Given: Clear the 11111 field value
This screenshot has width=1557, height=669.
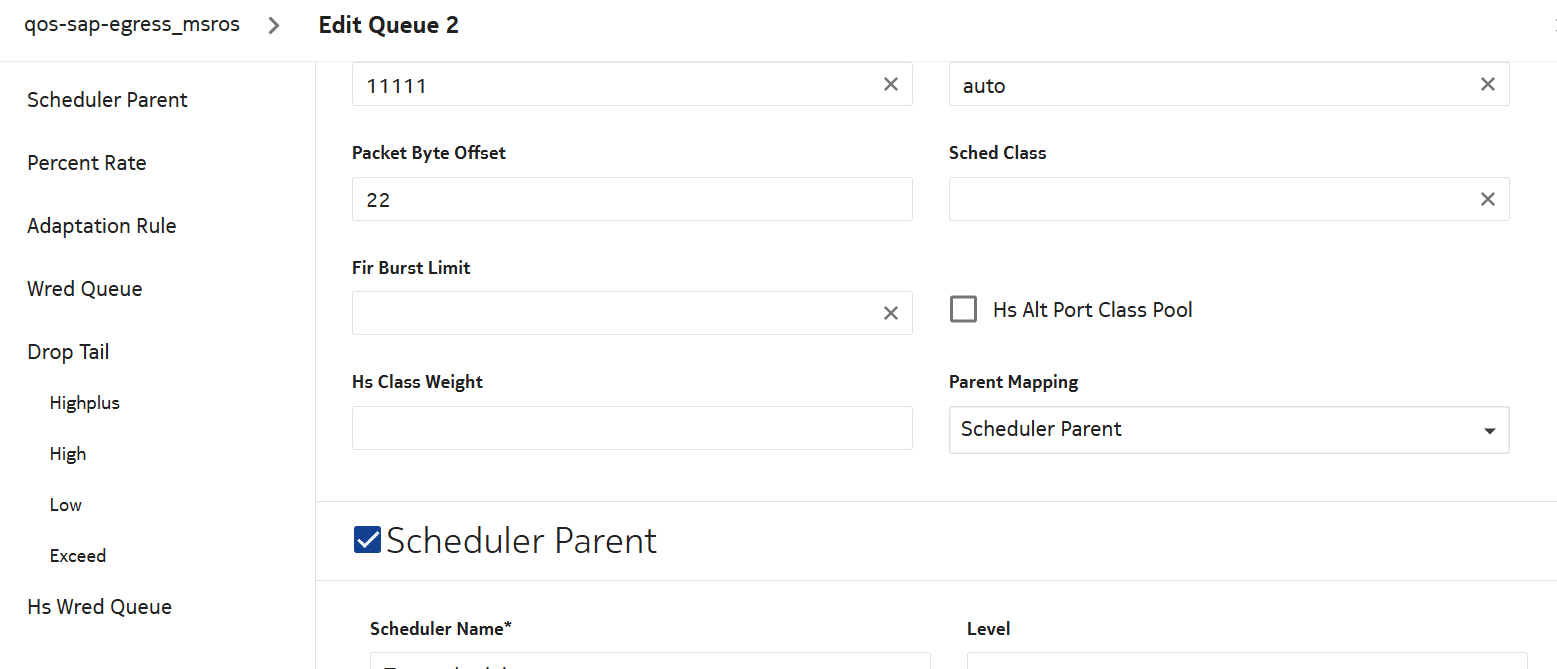Looking at the screenshot, I should [890, 85].
